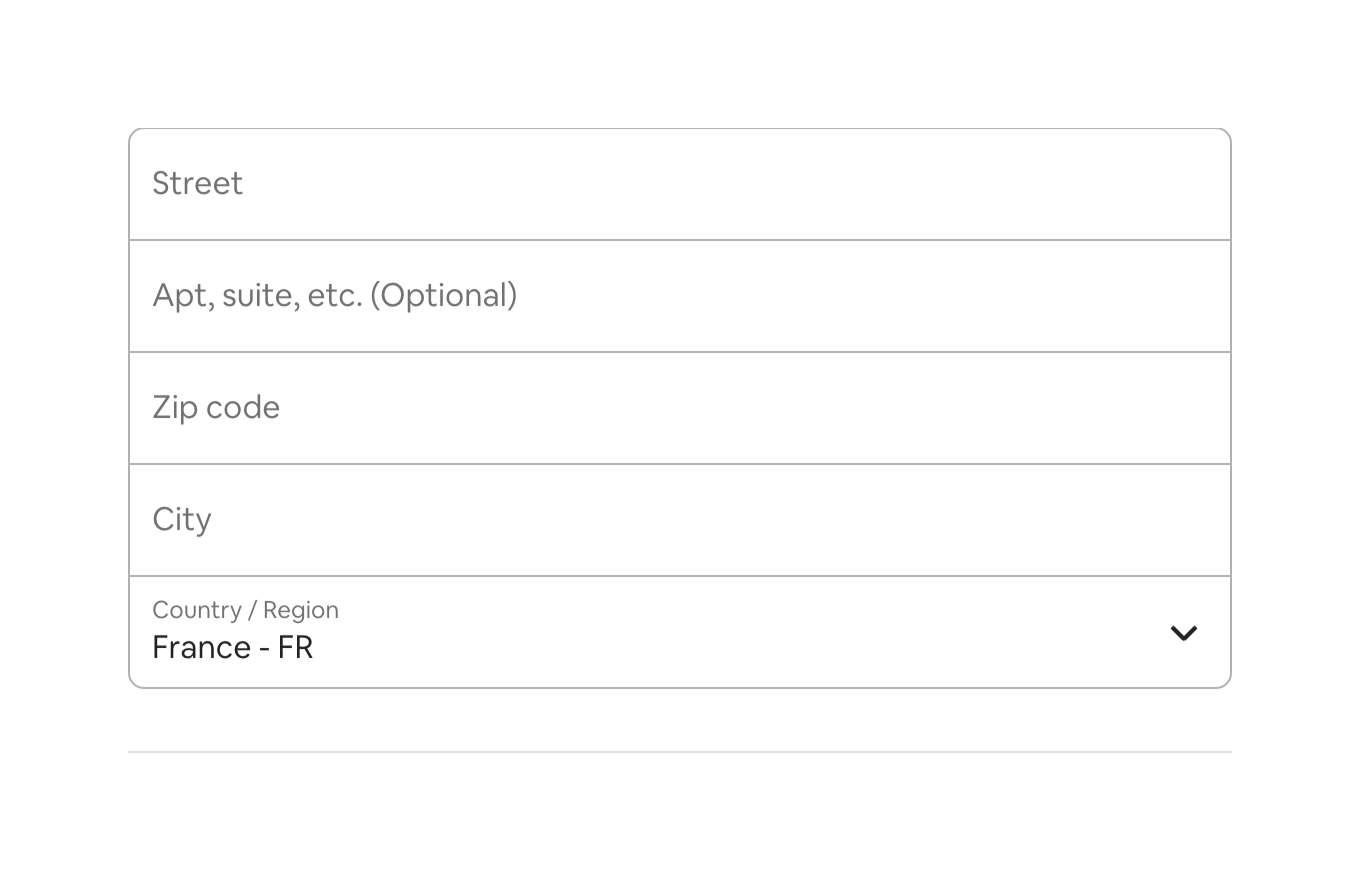Click the chevron arrow in Country dropdown
1360x882 pixels.
1183,633
